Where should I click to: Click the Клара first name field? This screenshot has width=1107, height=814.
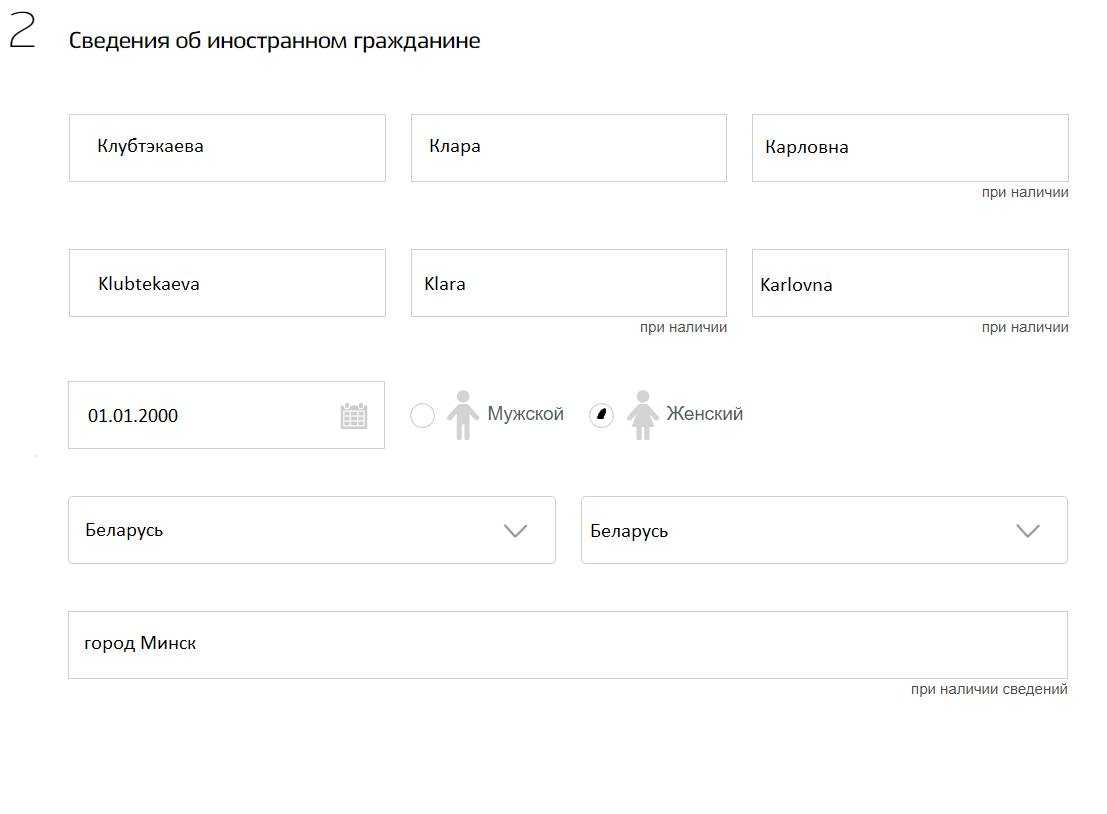coord(568,148)
